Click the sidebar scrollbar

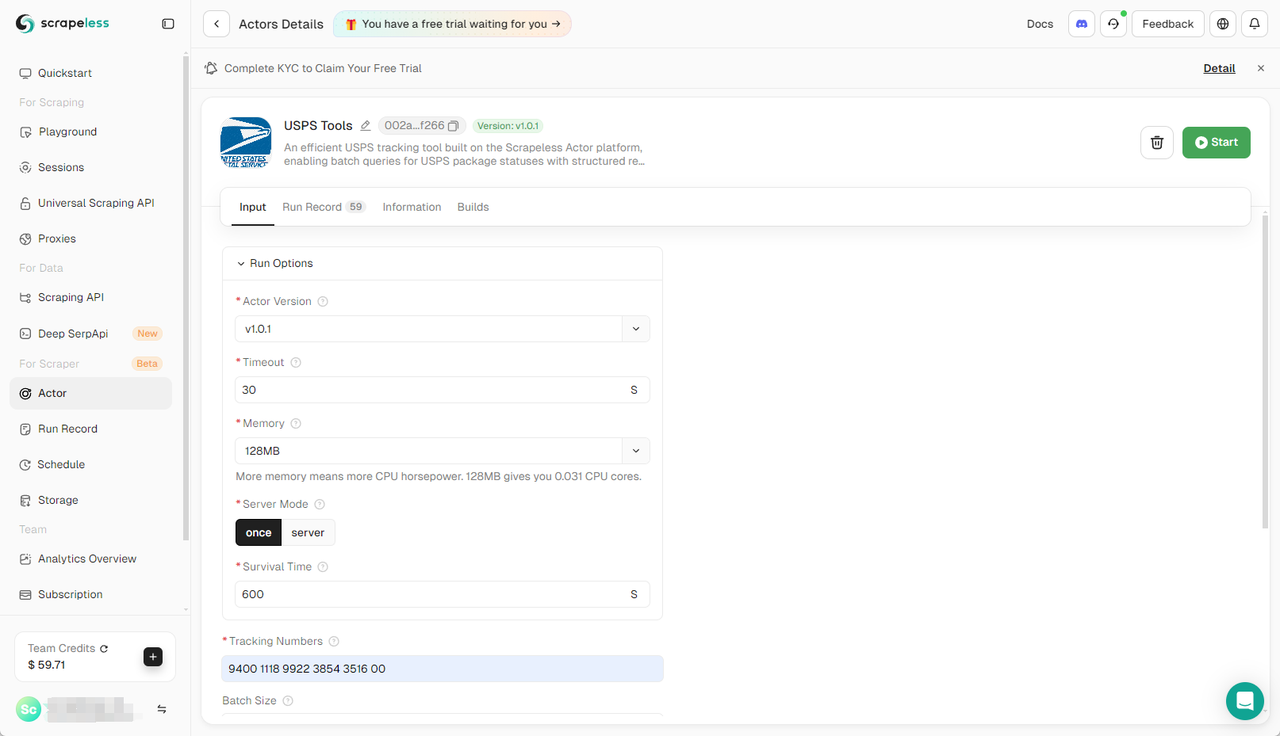pyautogui.click(x=185, y=300)
